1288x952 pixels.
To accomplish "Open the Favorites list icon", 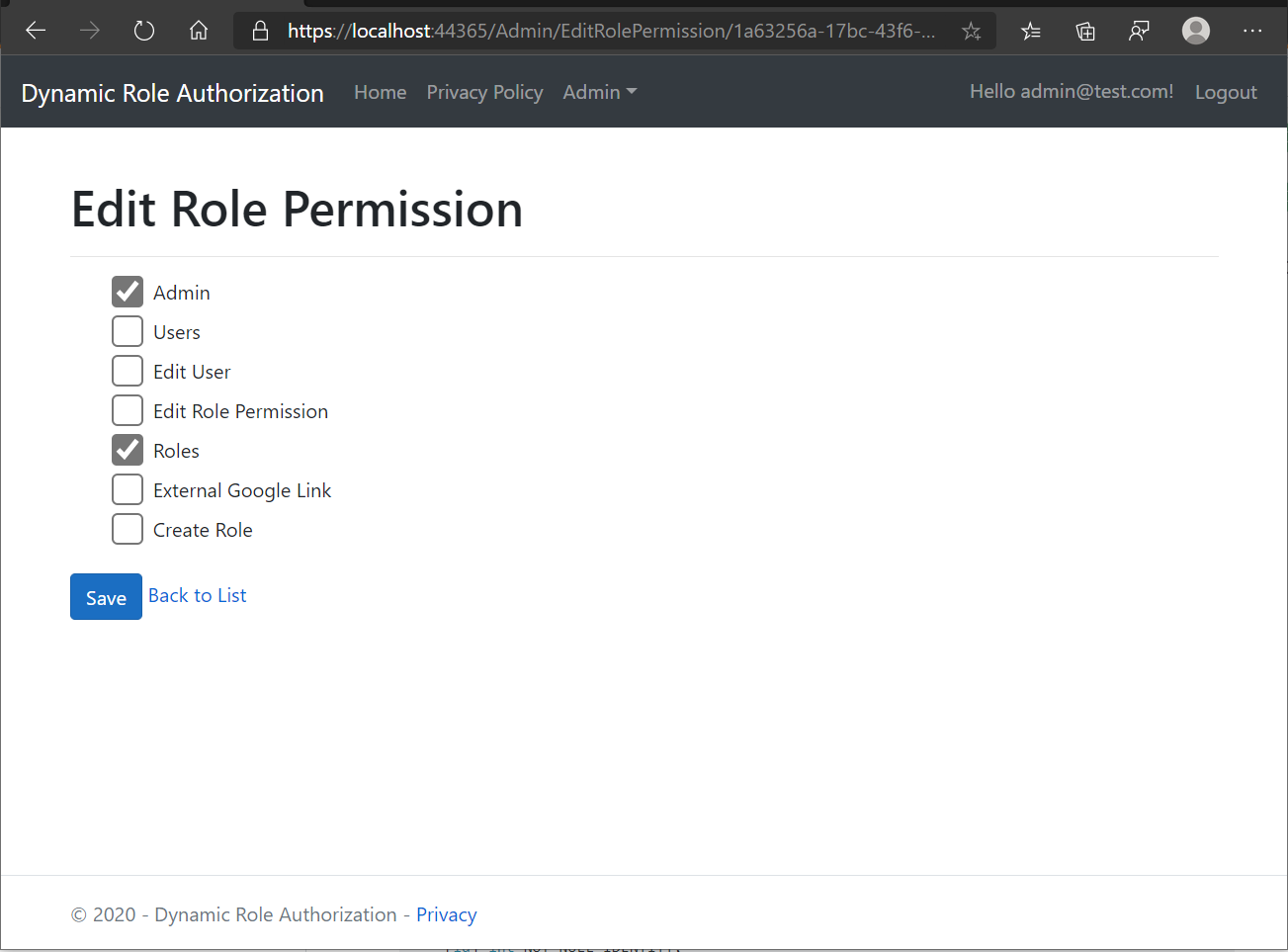I will coord(1031,32).
